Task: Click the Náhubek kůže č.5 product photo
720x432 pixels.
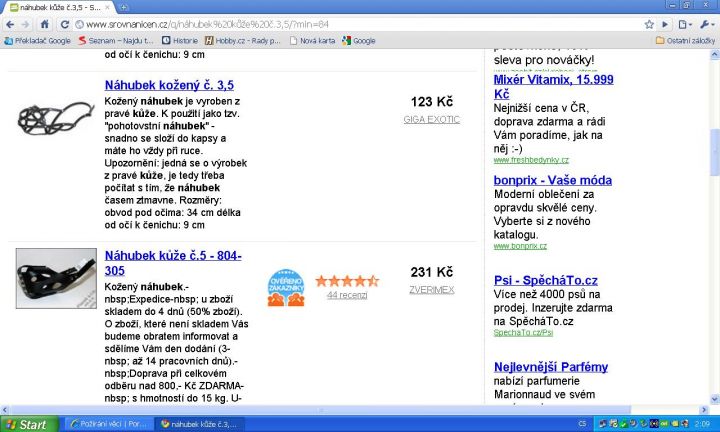Action: click(56, 279)
